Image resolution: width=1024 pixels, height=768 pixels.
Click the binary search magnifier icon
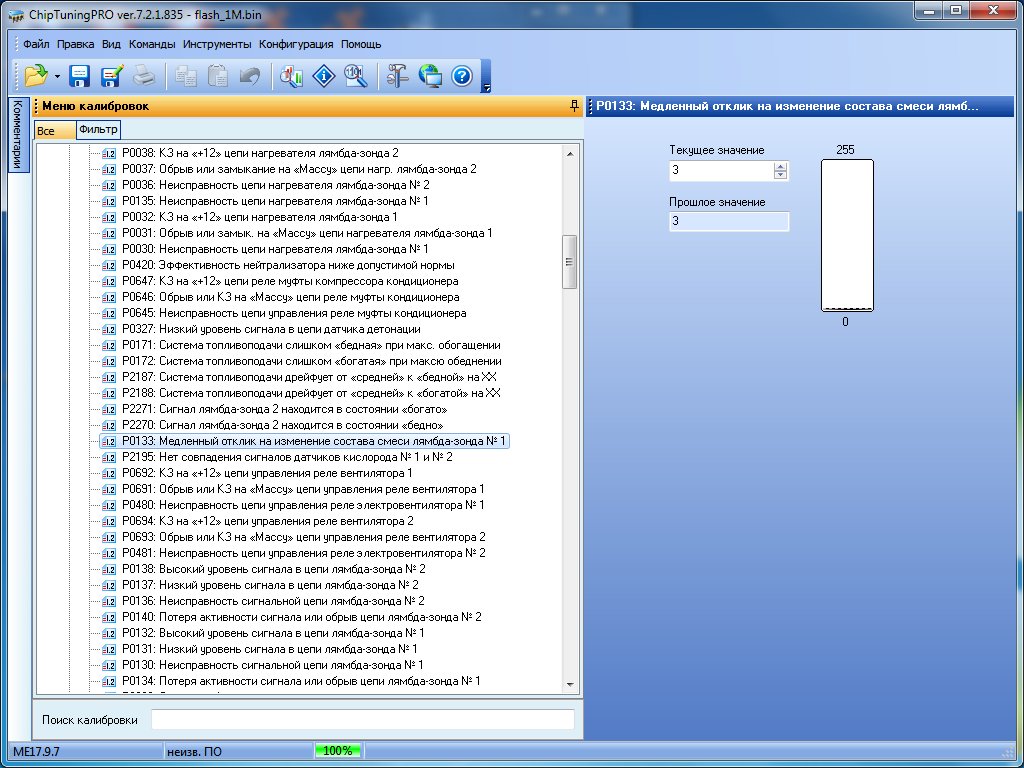click(x=354, y=75)
